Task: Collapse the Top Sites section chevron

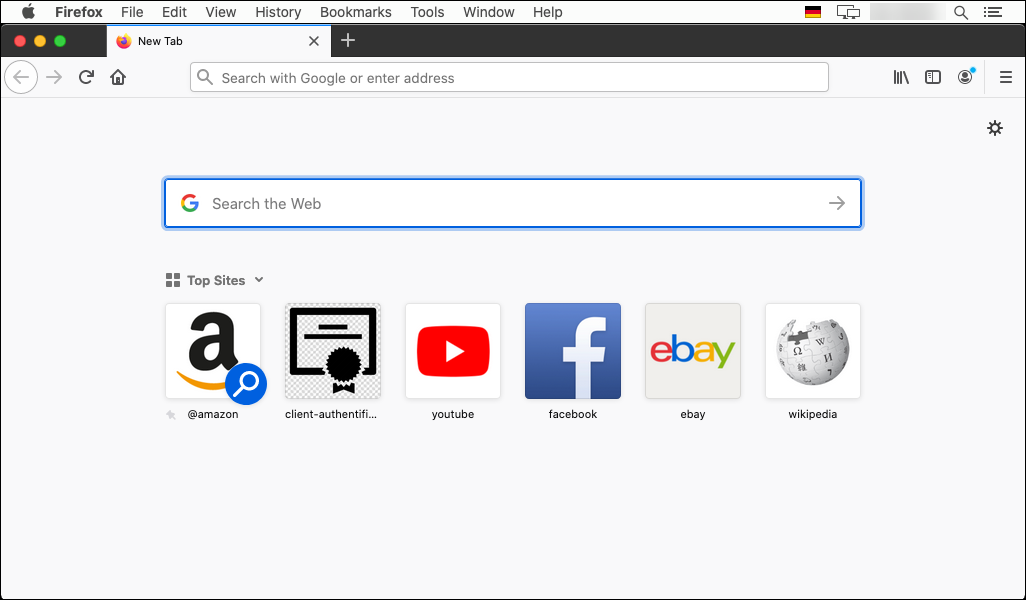Action: point(259,280)
